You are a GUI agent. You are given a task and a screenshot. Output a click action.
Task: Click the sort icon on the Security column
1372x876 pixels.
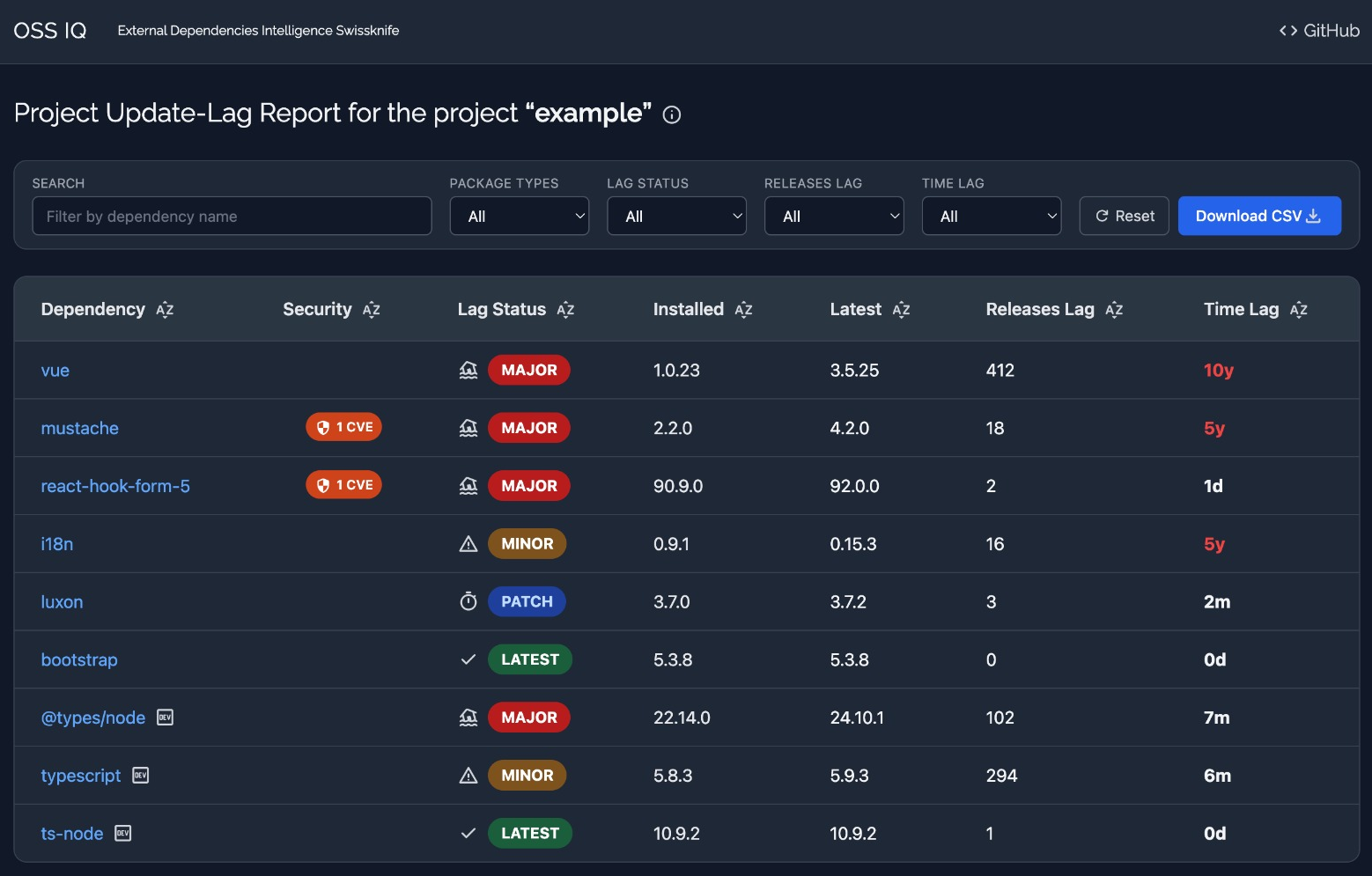tap(371, 309)
